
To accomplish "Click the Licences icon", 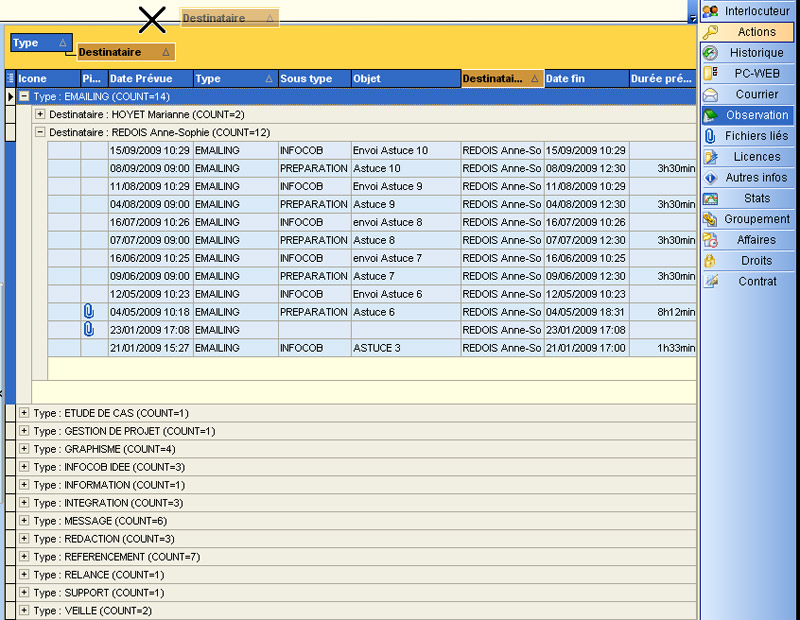I will tap(711, 157).
